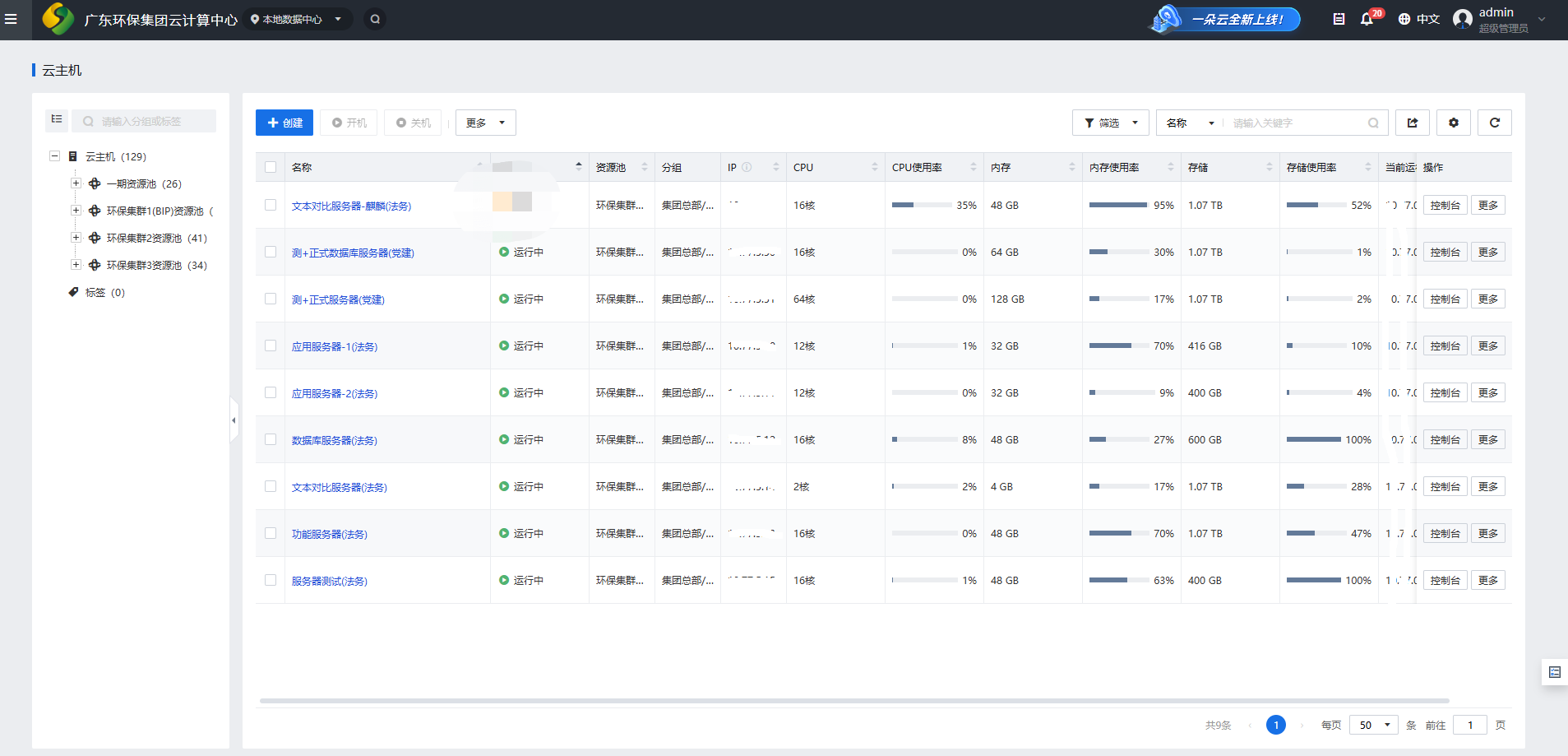Click the 创建 button

284,123
